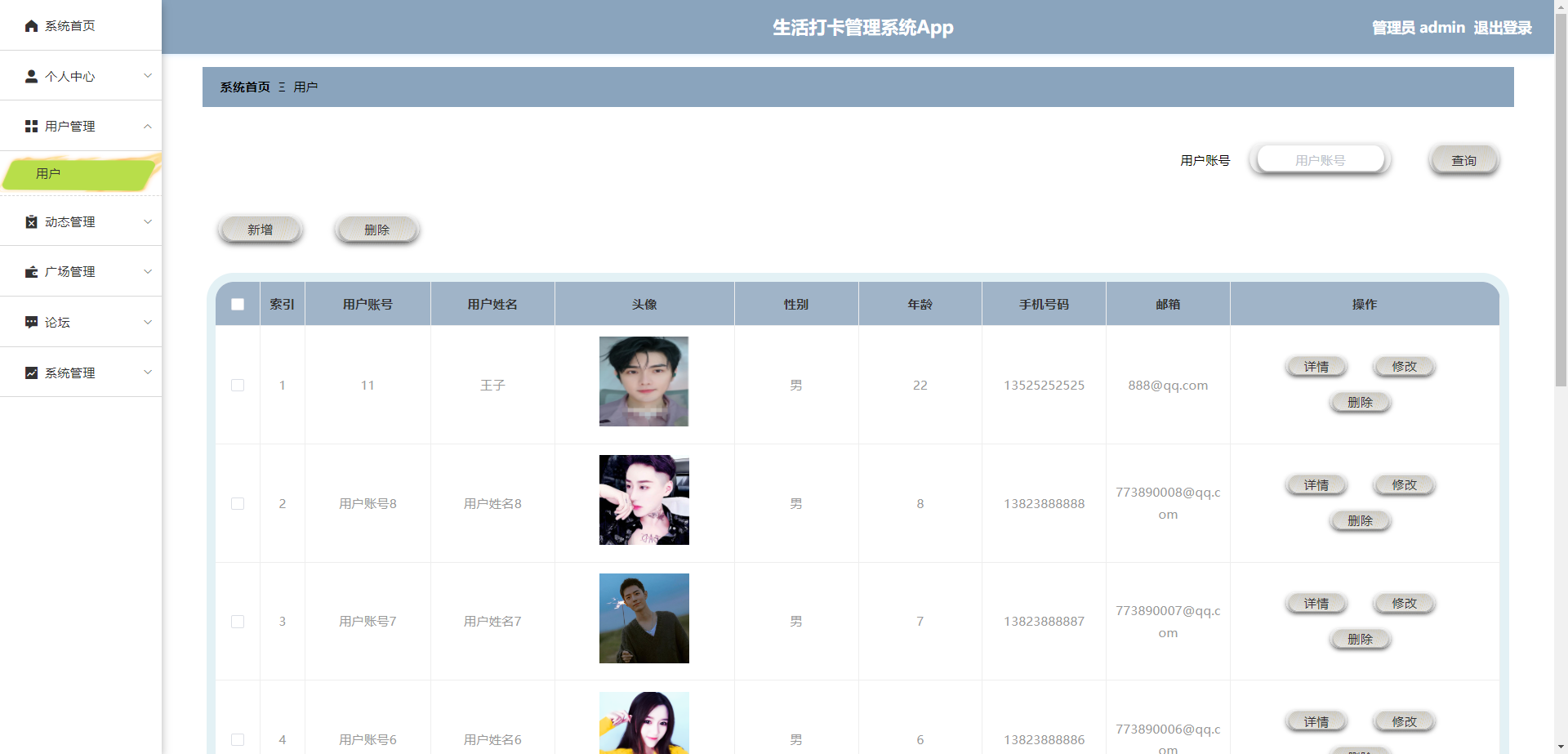This screenshot has height=754, width=1568.
Task: Click the breadcrumb list icon beside 系统首页
Action: coord(282,87)
